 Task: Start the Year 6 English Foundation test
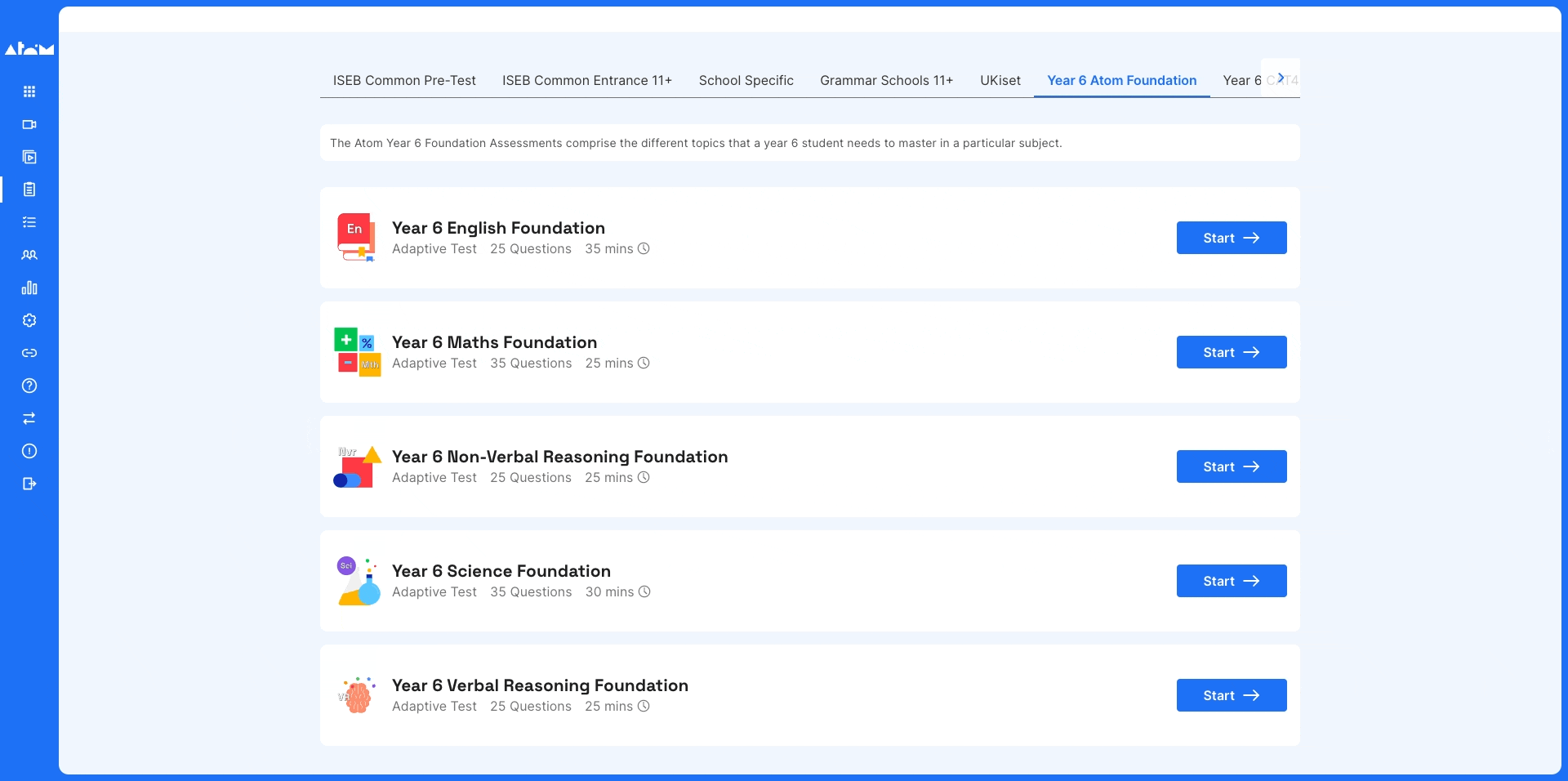pyautogui.click(x=1232, y=238)
